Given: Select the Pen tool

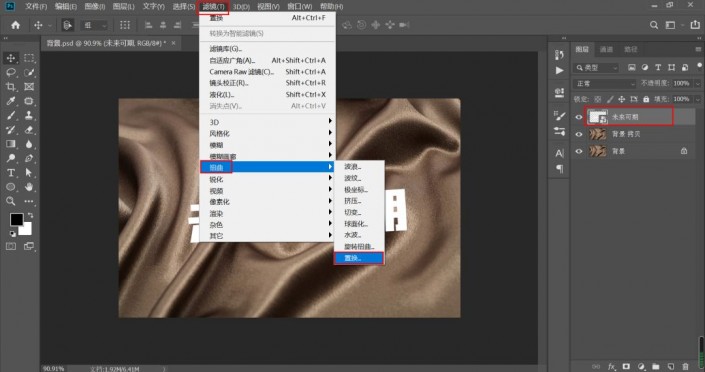Looking at the screenshot, I should pos(29,158).
